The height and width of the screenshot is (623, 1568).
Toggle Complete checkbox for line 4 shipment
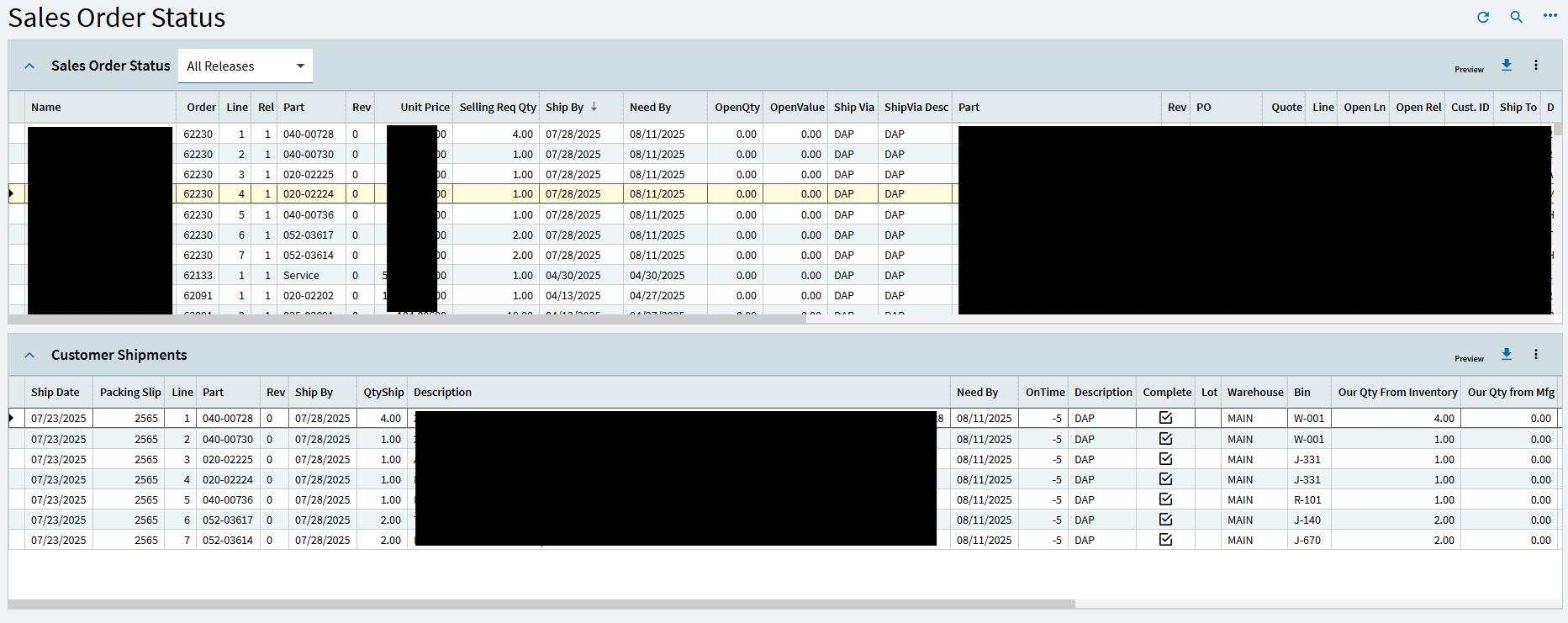[1165, 479]
